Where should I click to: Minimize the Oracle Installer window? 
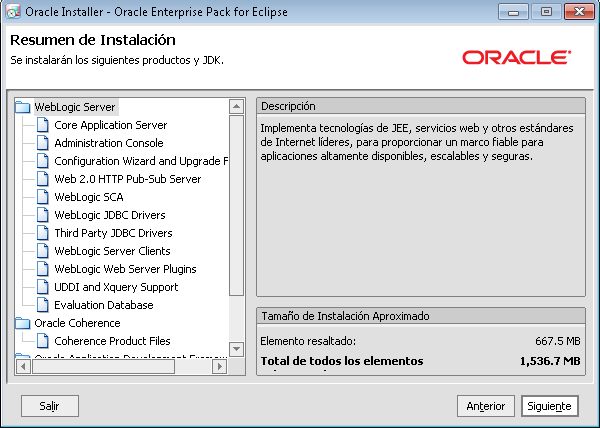(x=513, y=12)
